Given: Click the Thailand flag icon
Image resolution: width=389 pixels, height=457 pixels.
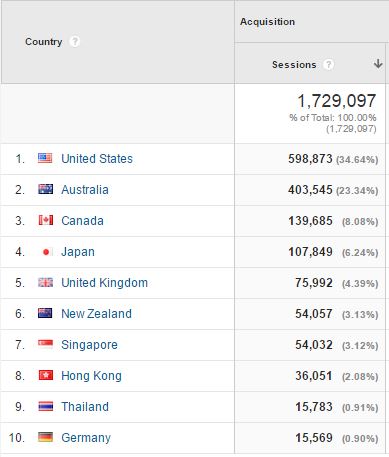Looking at the screenshot, I should coord(45,406).
